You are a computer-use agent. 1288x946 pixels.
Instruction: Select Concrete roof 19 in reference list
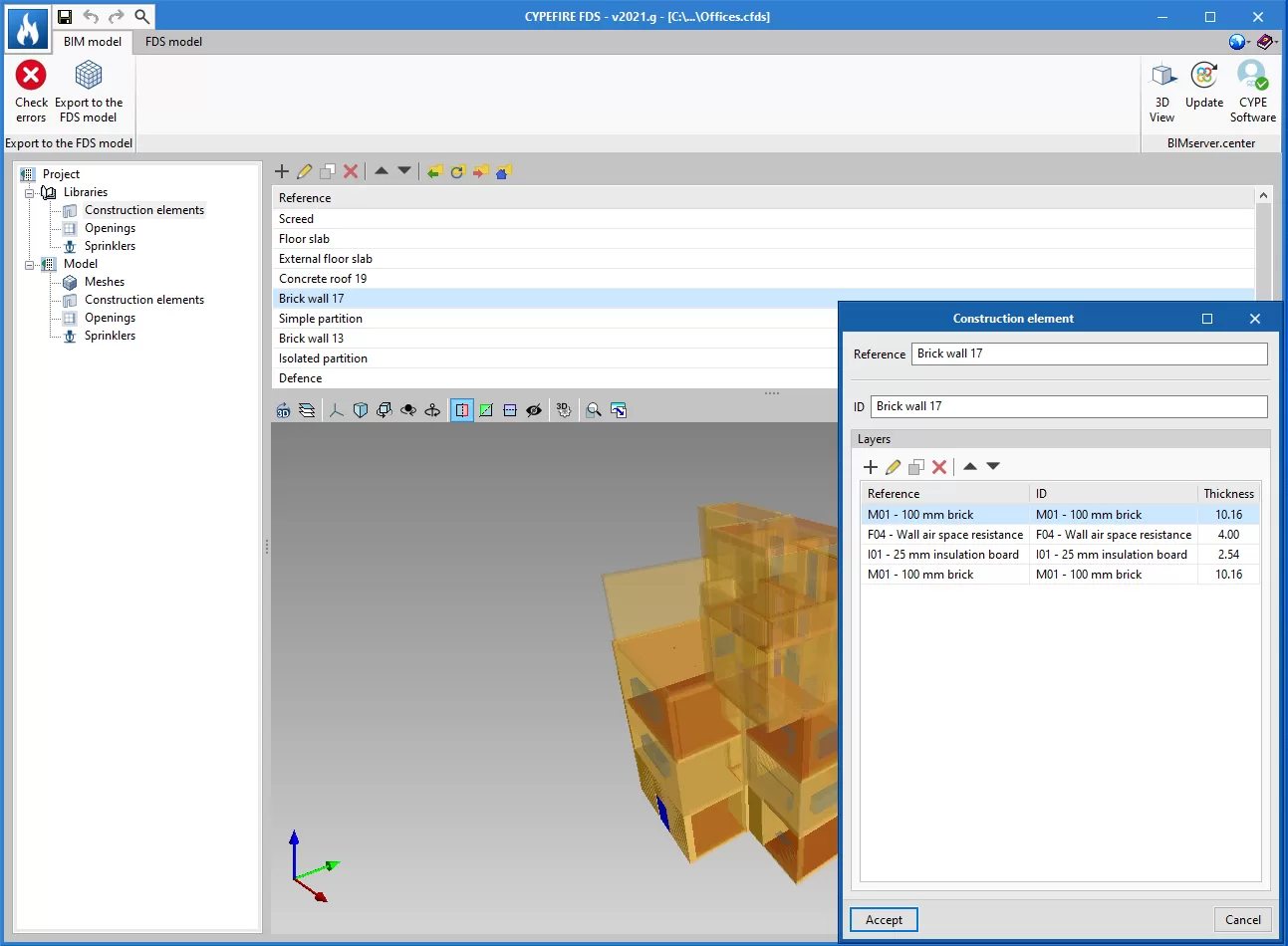click(763, 279)
